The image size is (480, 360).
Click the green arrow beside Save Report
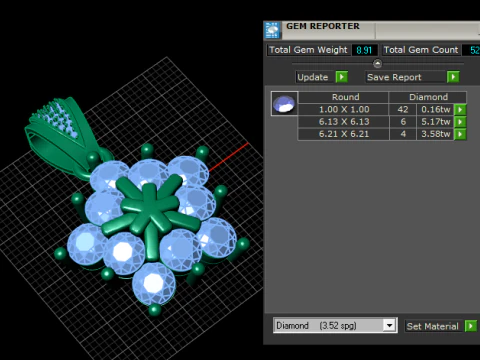pyautogui.click(x=453, y=77)
